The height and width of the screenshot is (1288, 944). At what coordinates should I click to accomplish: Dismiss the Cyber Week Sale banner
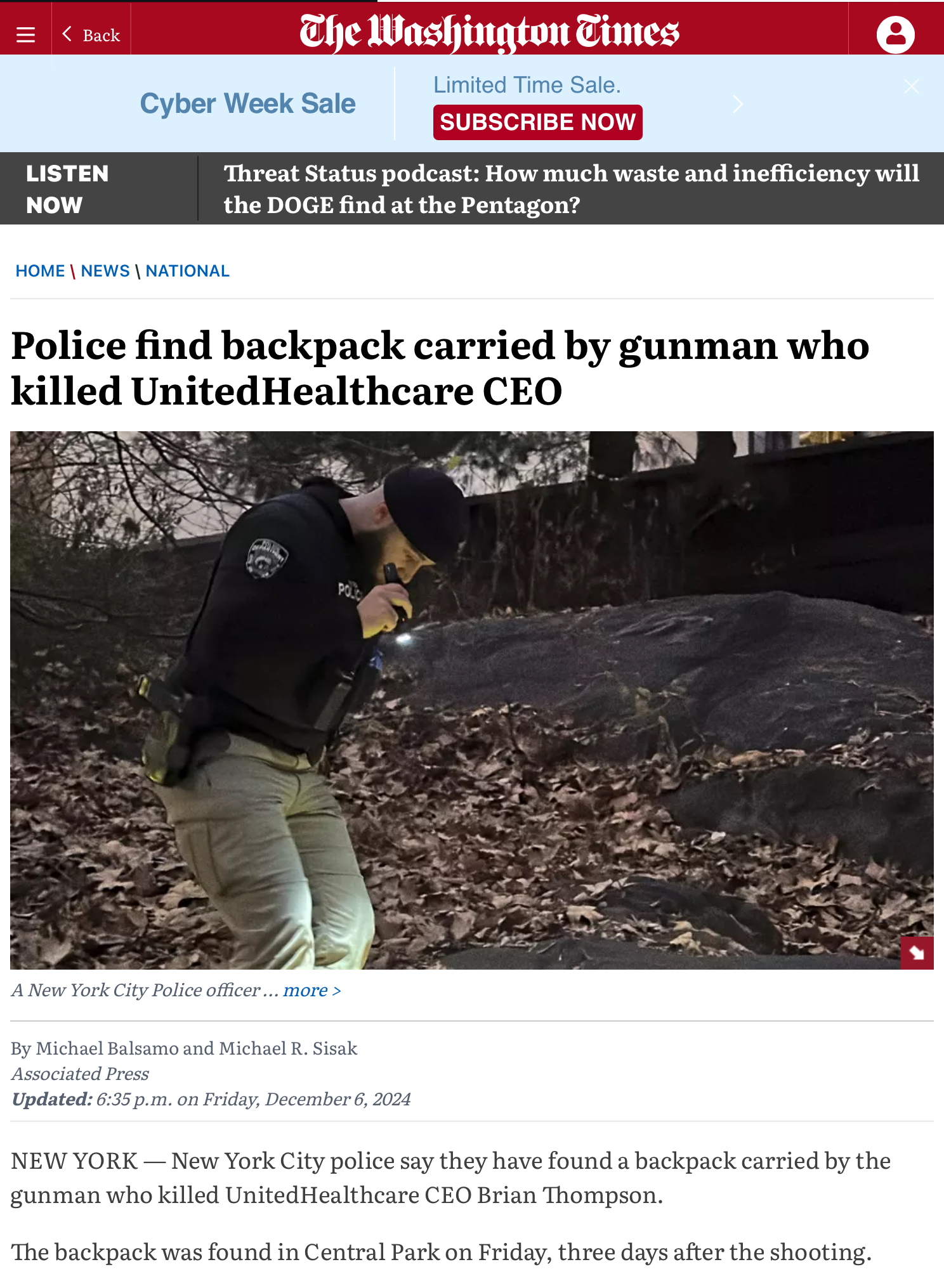pyautogui.click(x=911, y=86)
